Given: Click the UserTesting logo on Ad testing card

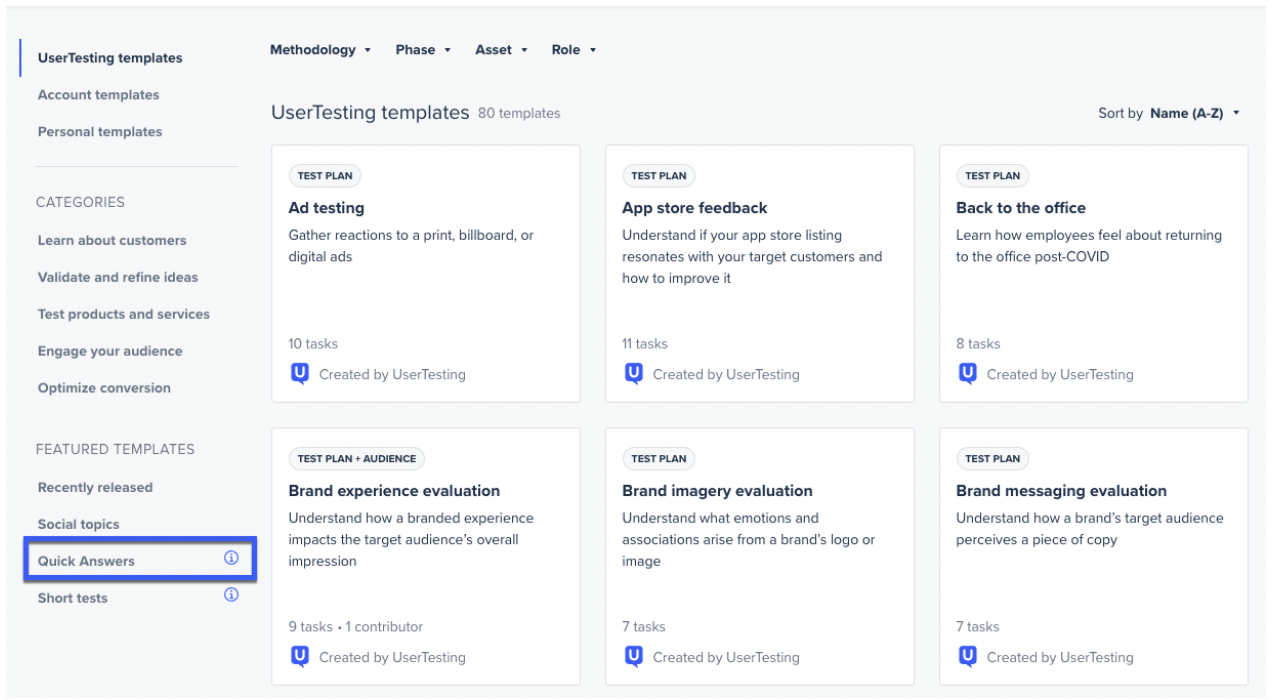Looking at the screenshot, I should pos(299,374).
